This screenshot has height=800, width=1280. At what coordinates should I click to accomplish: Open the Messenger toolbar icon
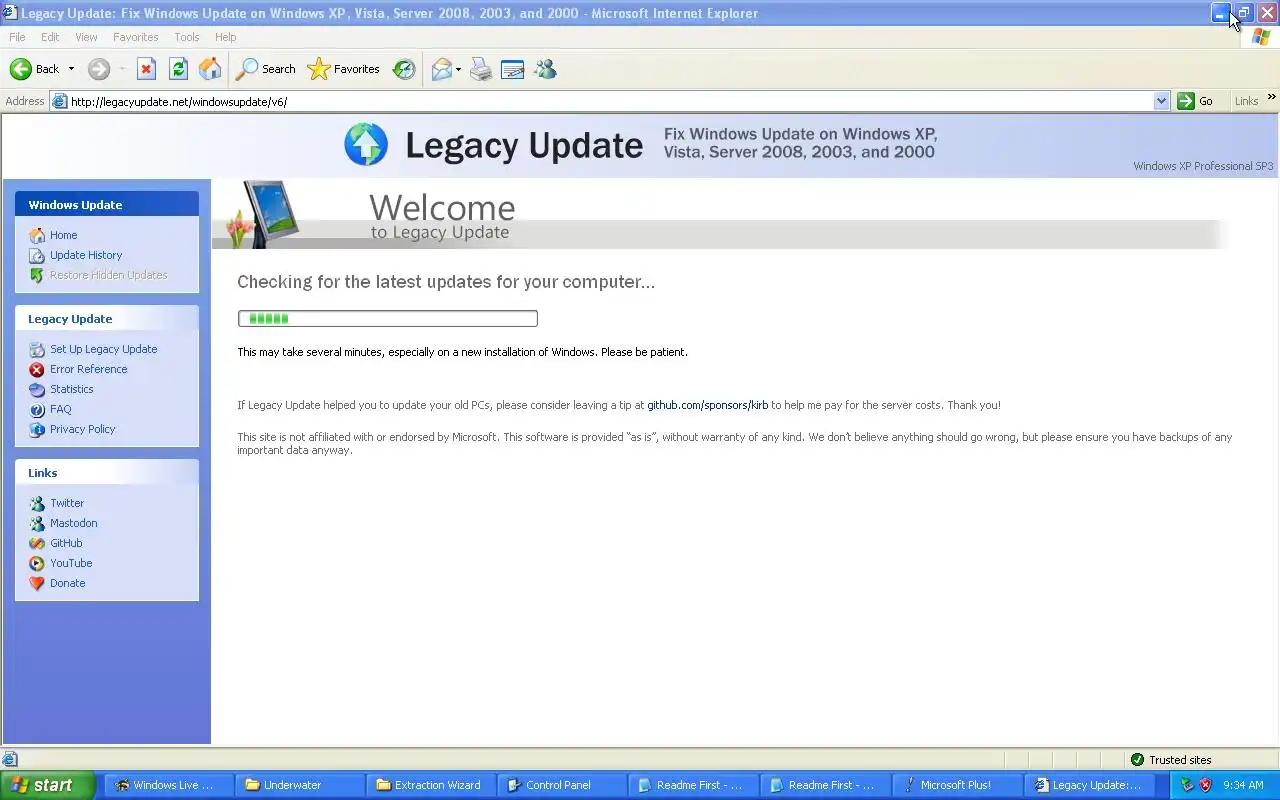coord(545,69)
